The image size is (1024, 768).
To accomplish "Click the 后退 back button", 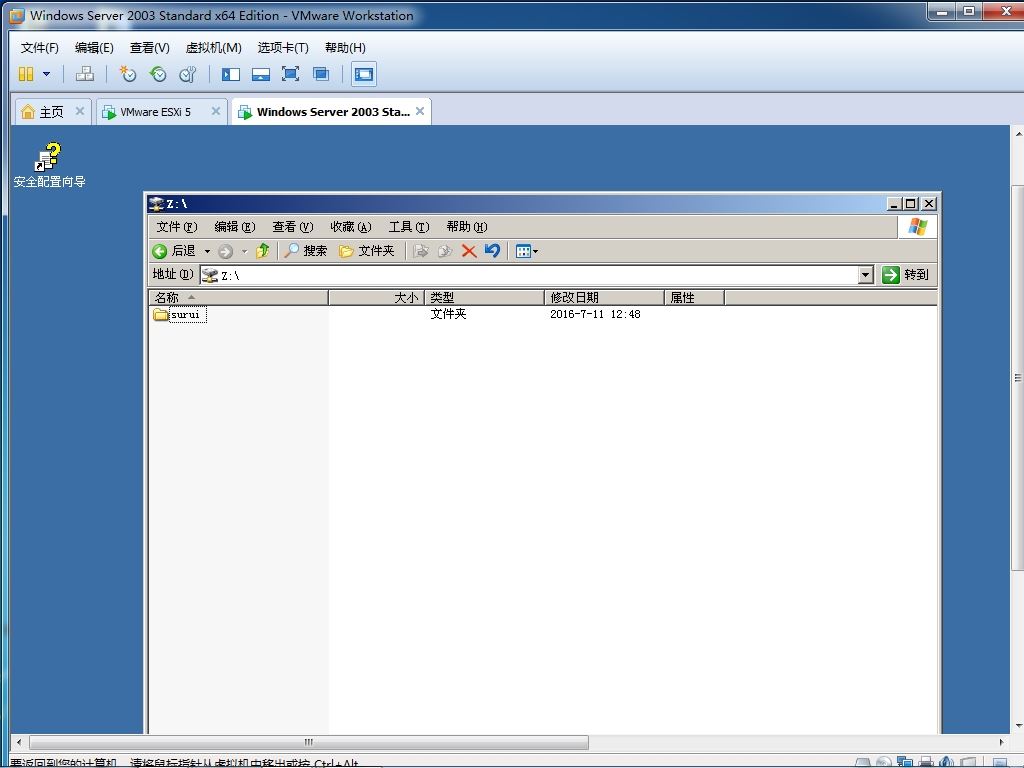I will pyautogui.click(x=174, y=251).
